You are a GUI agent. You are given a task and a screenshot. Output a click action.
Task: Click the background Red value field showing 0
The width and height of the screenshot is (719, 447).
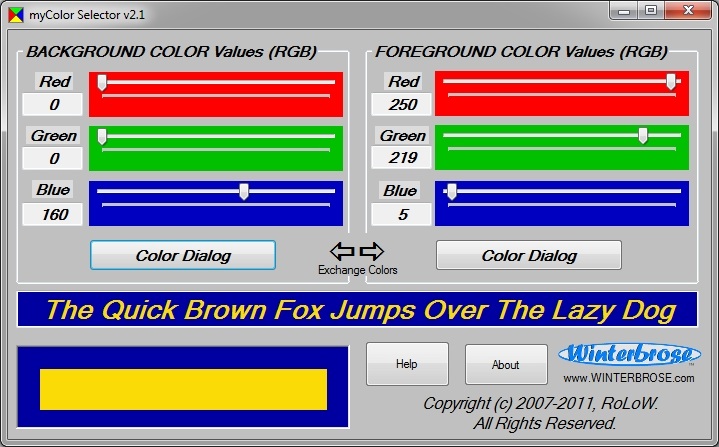point(53,105)
